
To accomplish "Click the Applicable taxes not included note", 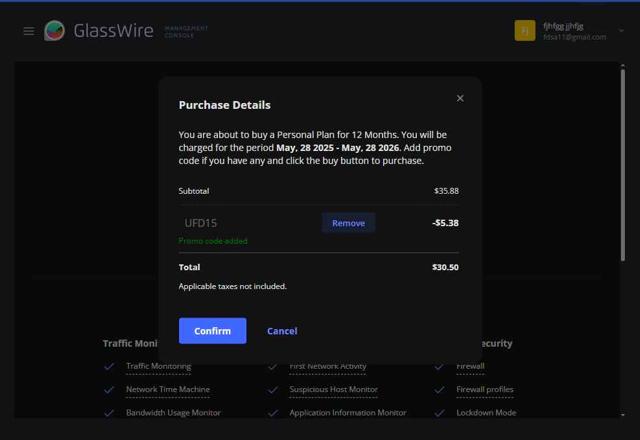I will tap(232, 287).
